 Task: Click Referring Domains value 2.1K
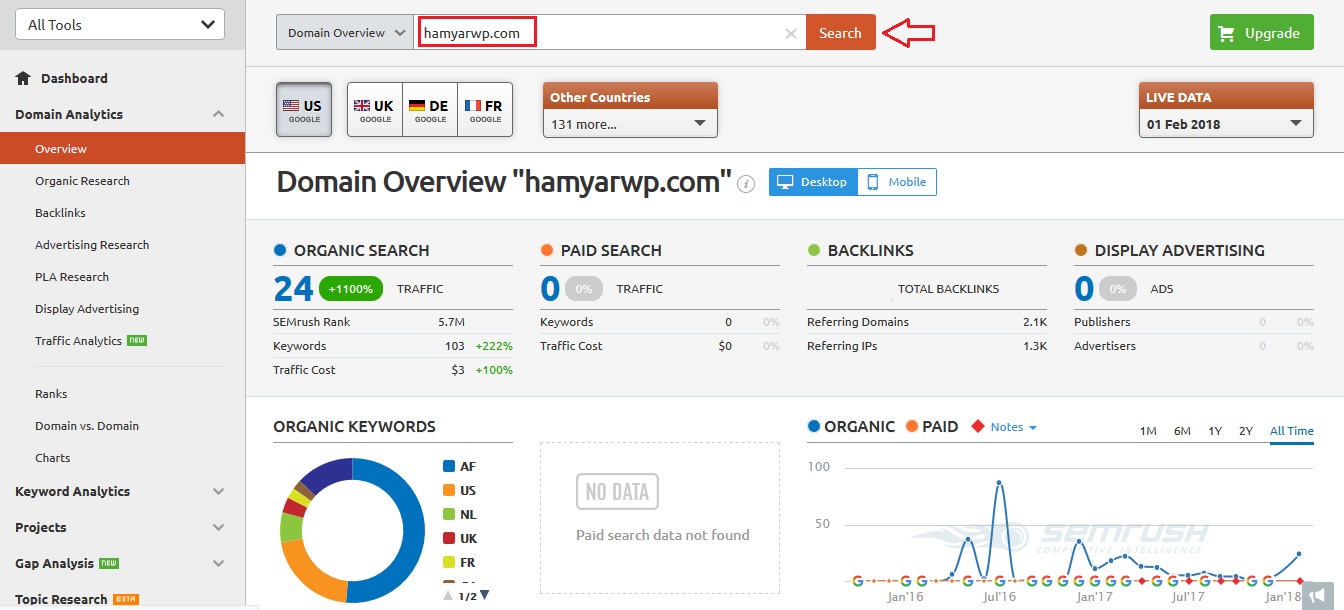click(1035, 322)
